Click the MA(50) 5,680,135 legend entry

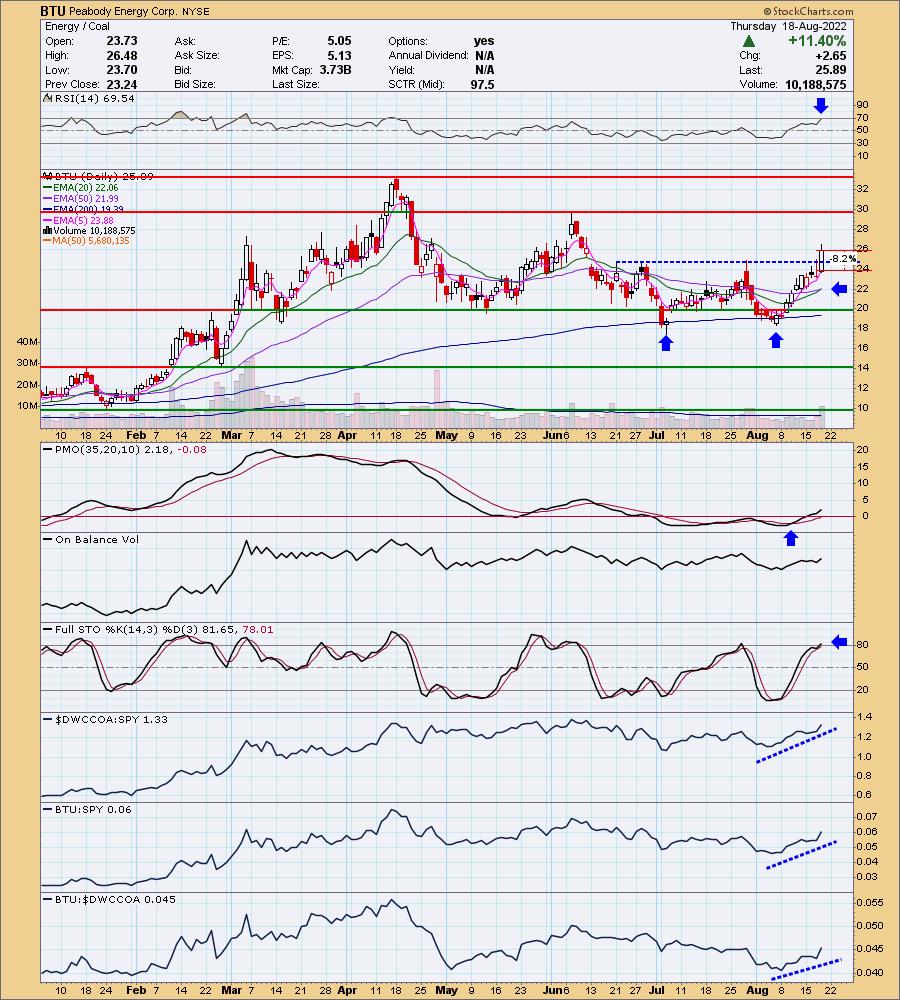86,240
